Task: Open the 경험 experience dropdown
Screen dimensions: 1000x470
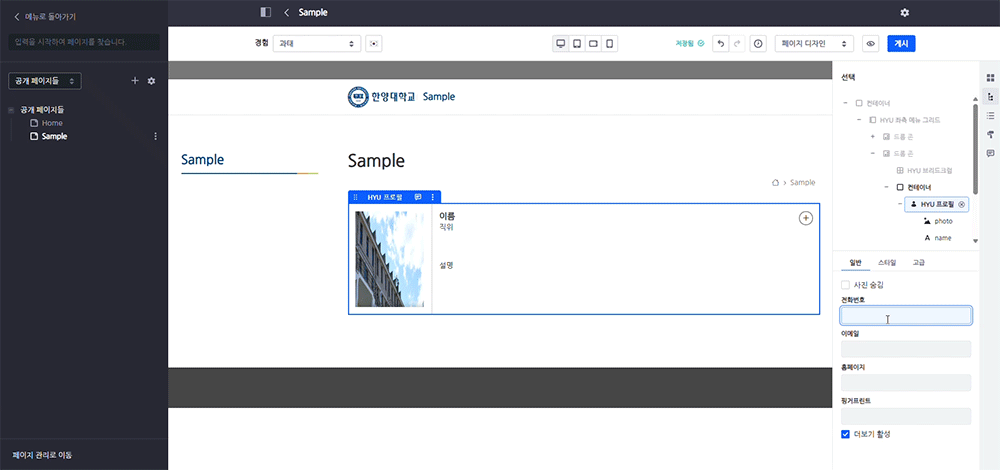Action: click(316, 44)
